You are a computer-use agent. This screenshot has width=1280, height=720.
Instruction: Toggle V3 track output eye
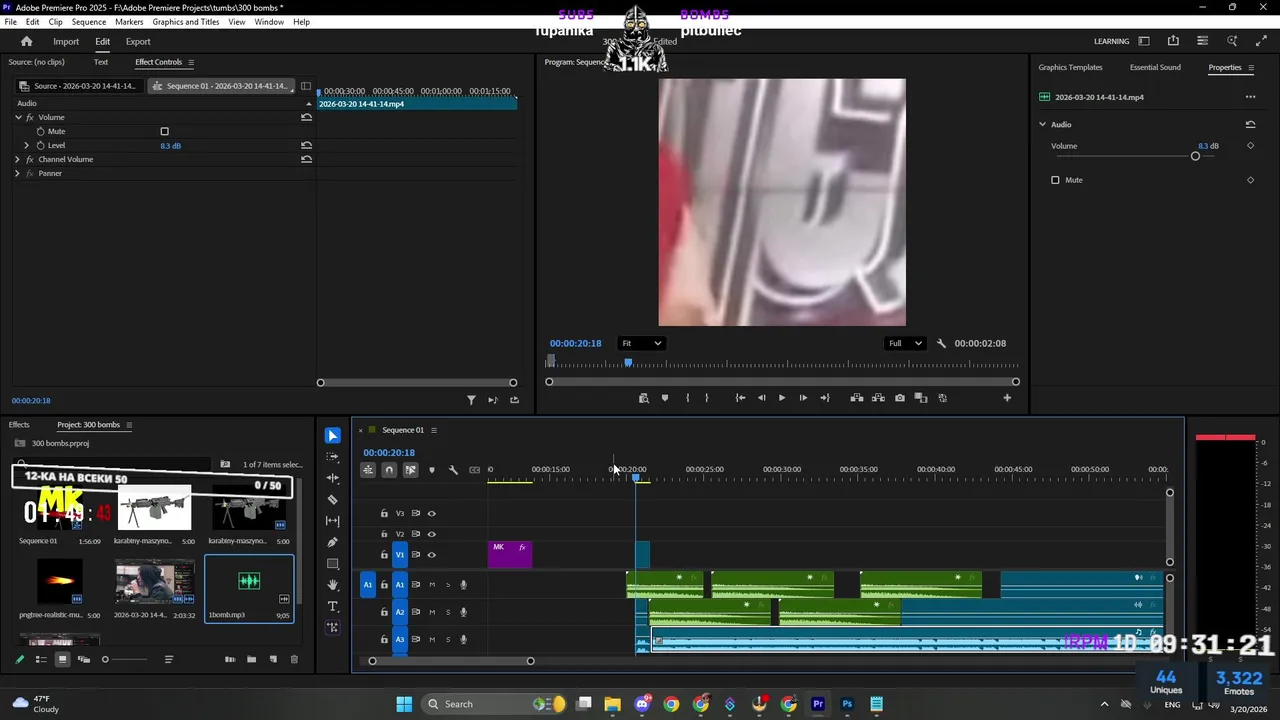coord(432,513)
